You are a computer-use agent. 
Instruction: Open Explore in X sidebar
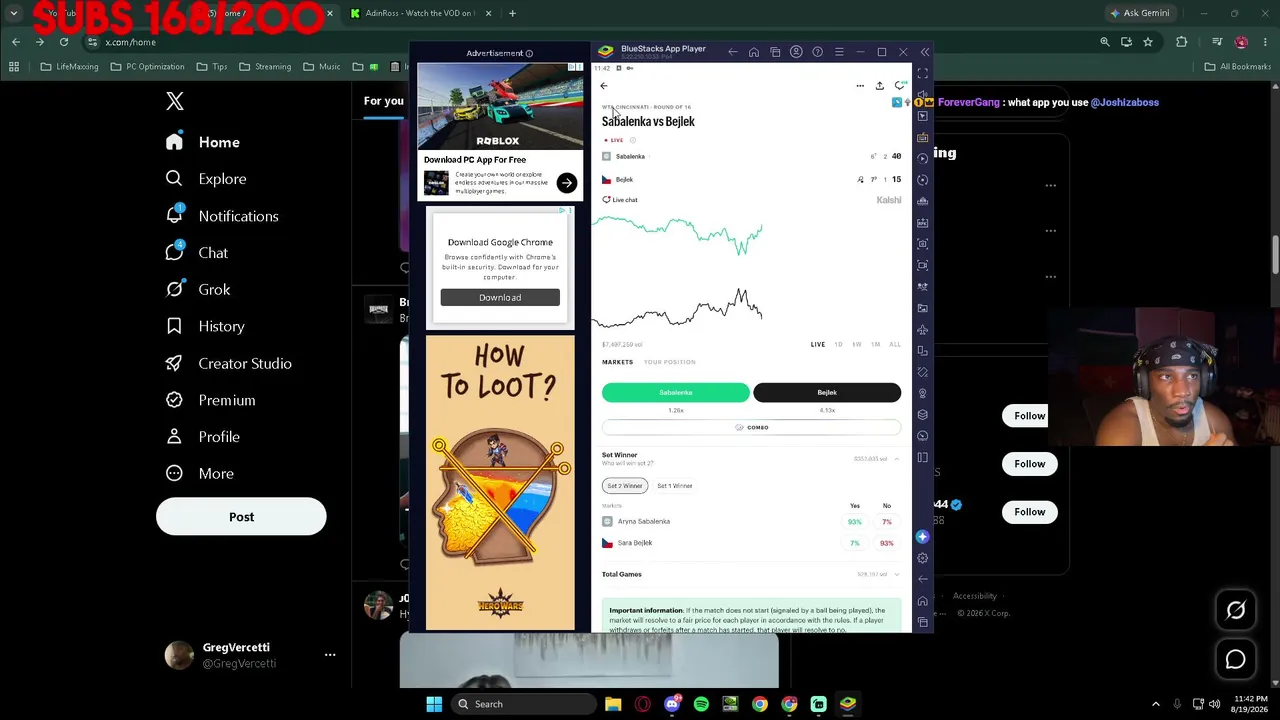coord(205,179)
